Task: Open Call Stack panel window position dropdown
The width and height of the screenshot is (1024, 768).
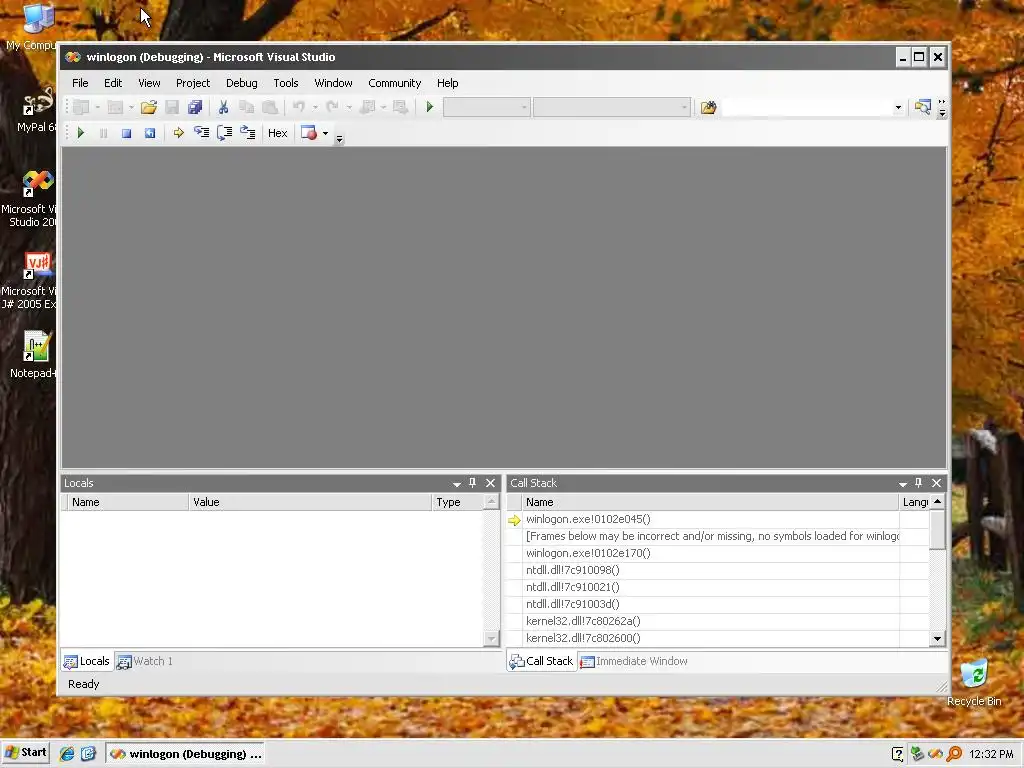Action: (x=903, y=484)
